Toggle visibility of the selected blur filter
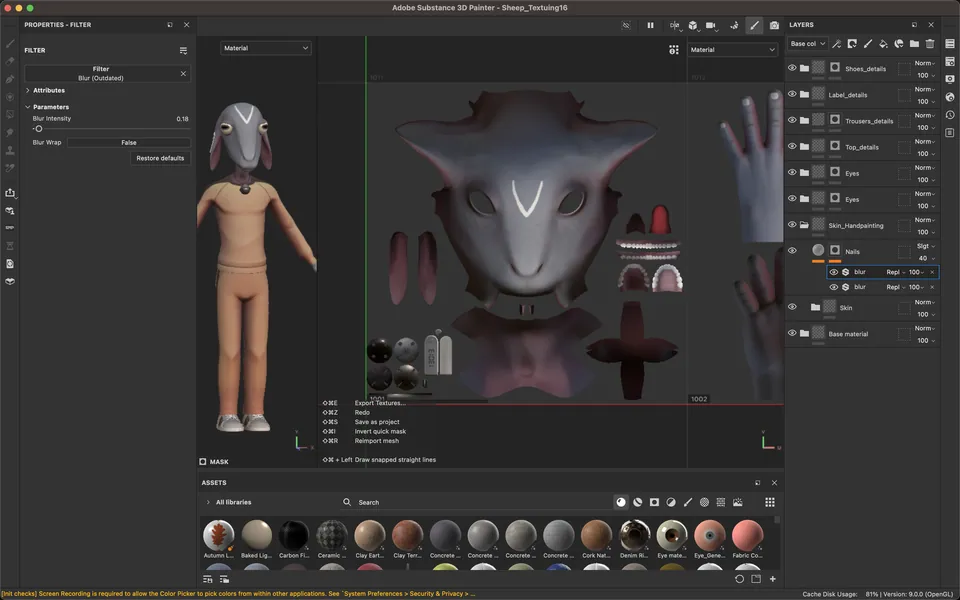The width and height of the screenshot is (960, 600). 833,272
